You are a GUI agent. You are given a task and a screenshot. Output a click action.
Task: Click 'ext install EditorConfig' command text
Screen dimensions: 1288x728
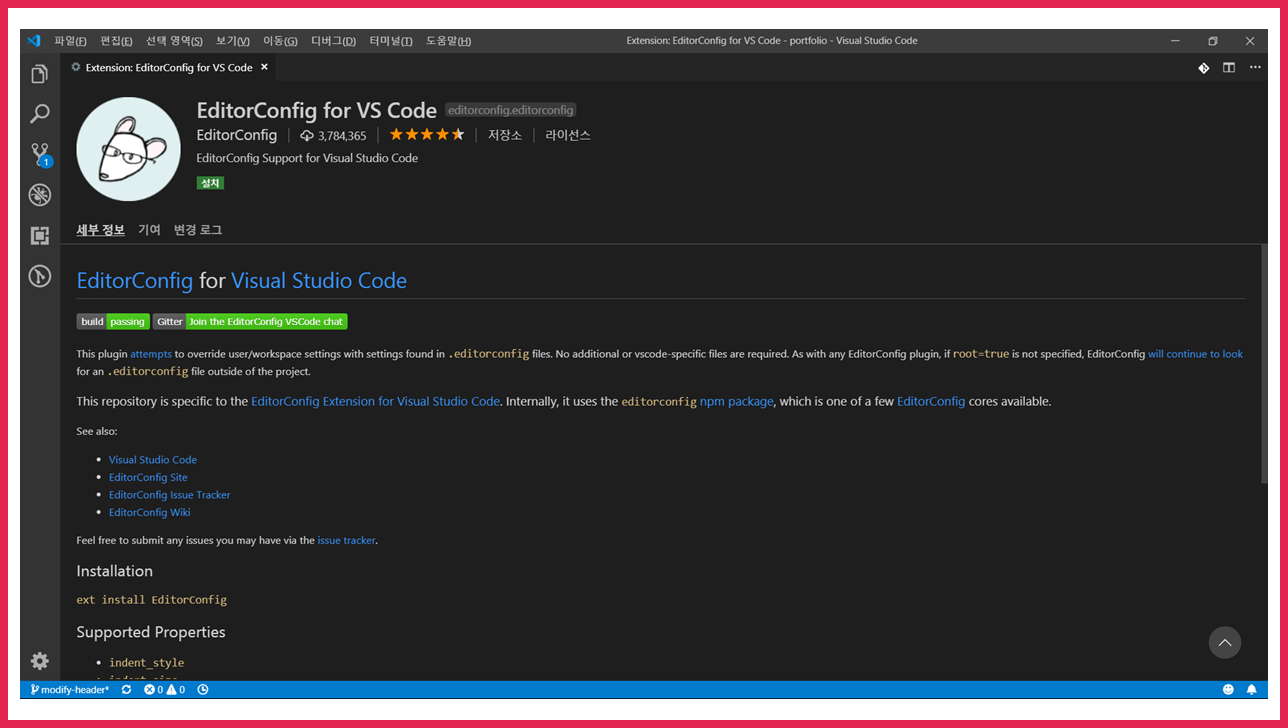pyautogui.click(x=152, y=600)
